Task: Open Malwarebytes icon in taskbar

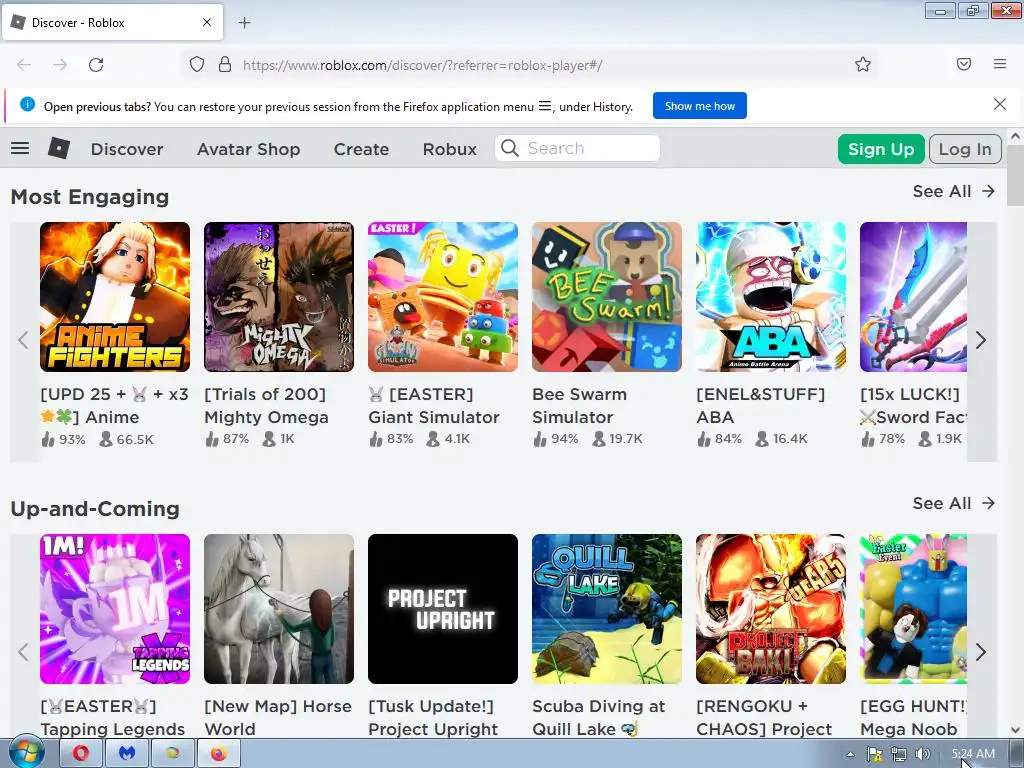Action: (127, 754)
